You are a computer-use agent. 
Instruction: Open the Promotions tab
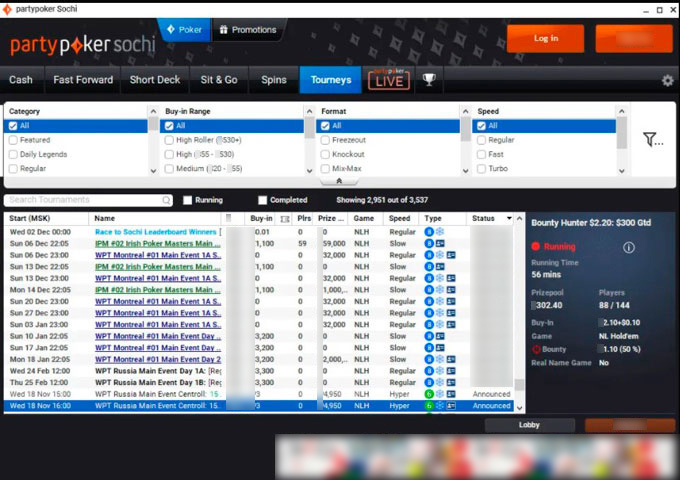pos(247,30)
